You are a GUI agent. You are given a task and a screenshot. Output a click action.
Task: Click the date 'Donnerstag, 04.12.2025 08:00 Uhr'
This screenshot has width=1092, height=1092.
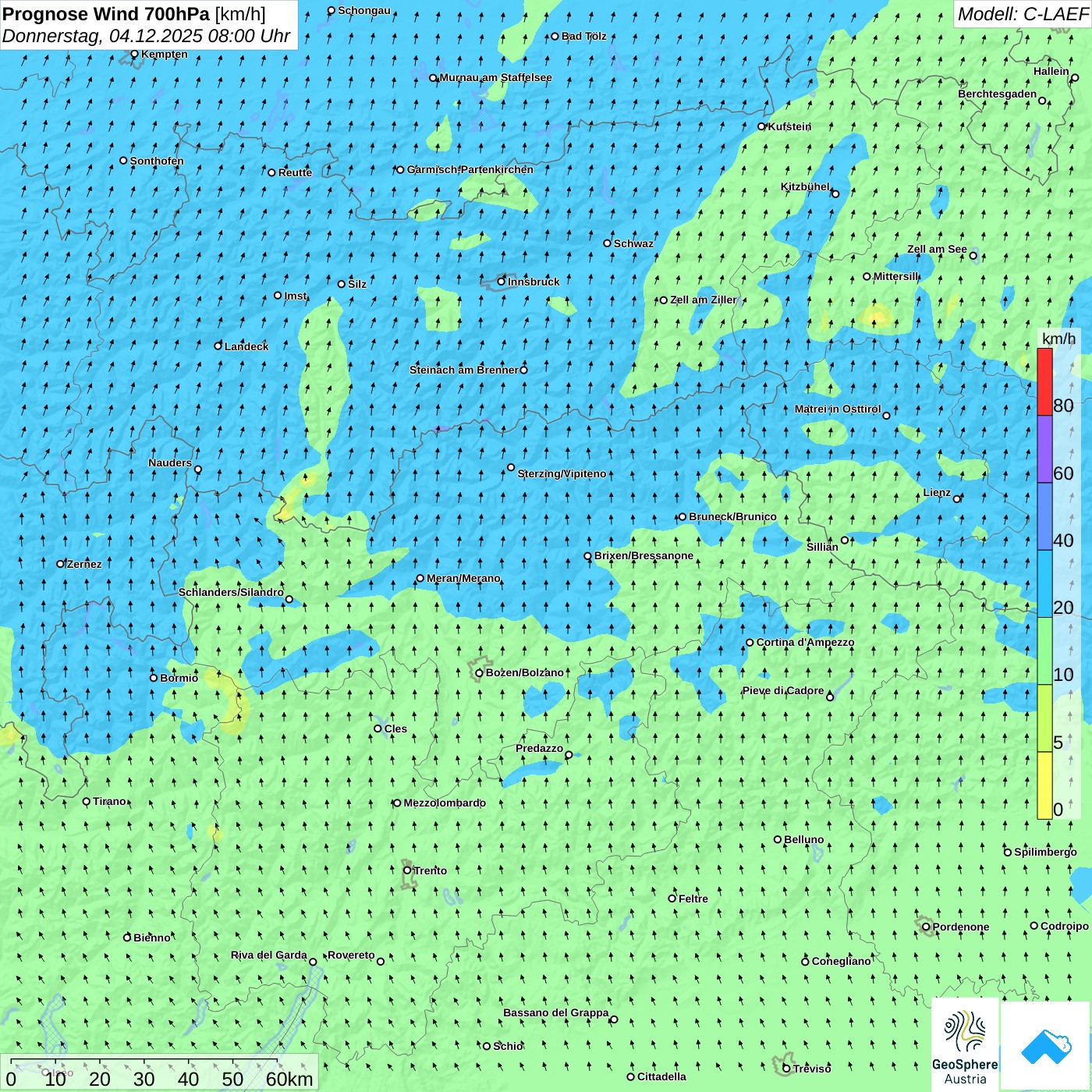146,36
